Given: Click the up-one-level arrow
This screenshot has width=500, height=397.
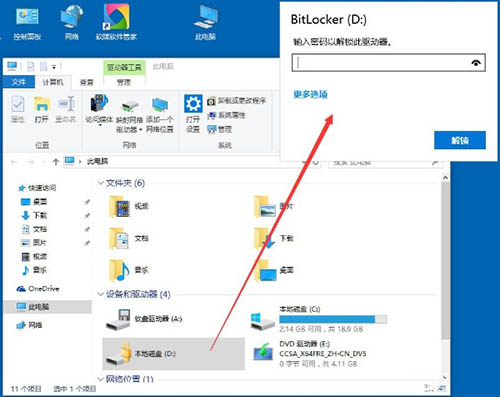Looking at the screenshot, I should pos(56,162).
